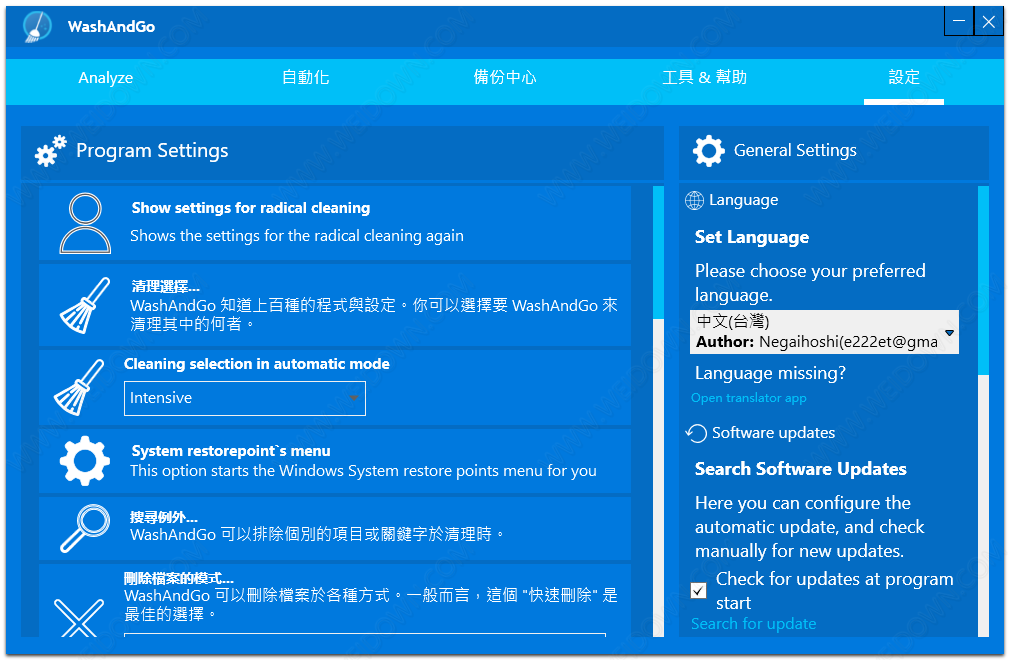Click the Search for update link
Viewport: 1010px width, 660px height.
pos(754,624)
